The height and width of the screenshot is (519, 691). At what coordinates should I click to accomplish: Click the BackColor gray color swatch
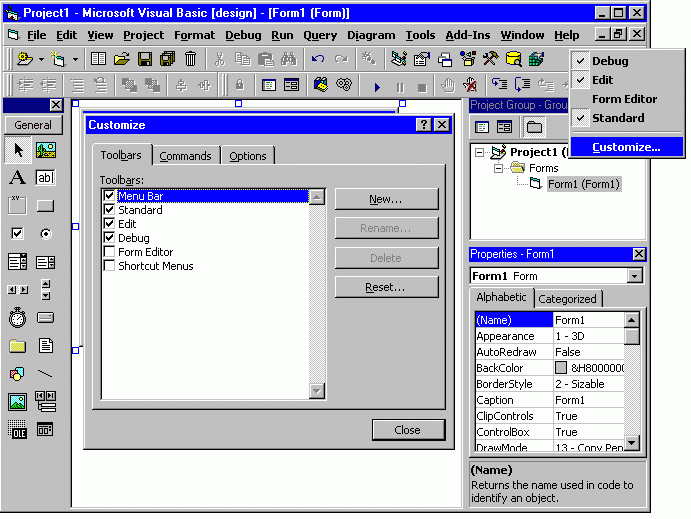tap(561, 367)
